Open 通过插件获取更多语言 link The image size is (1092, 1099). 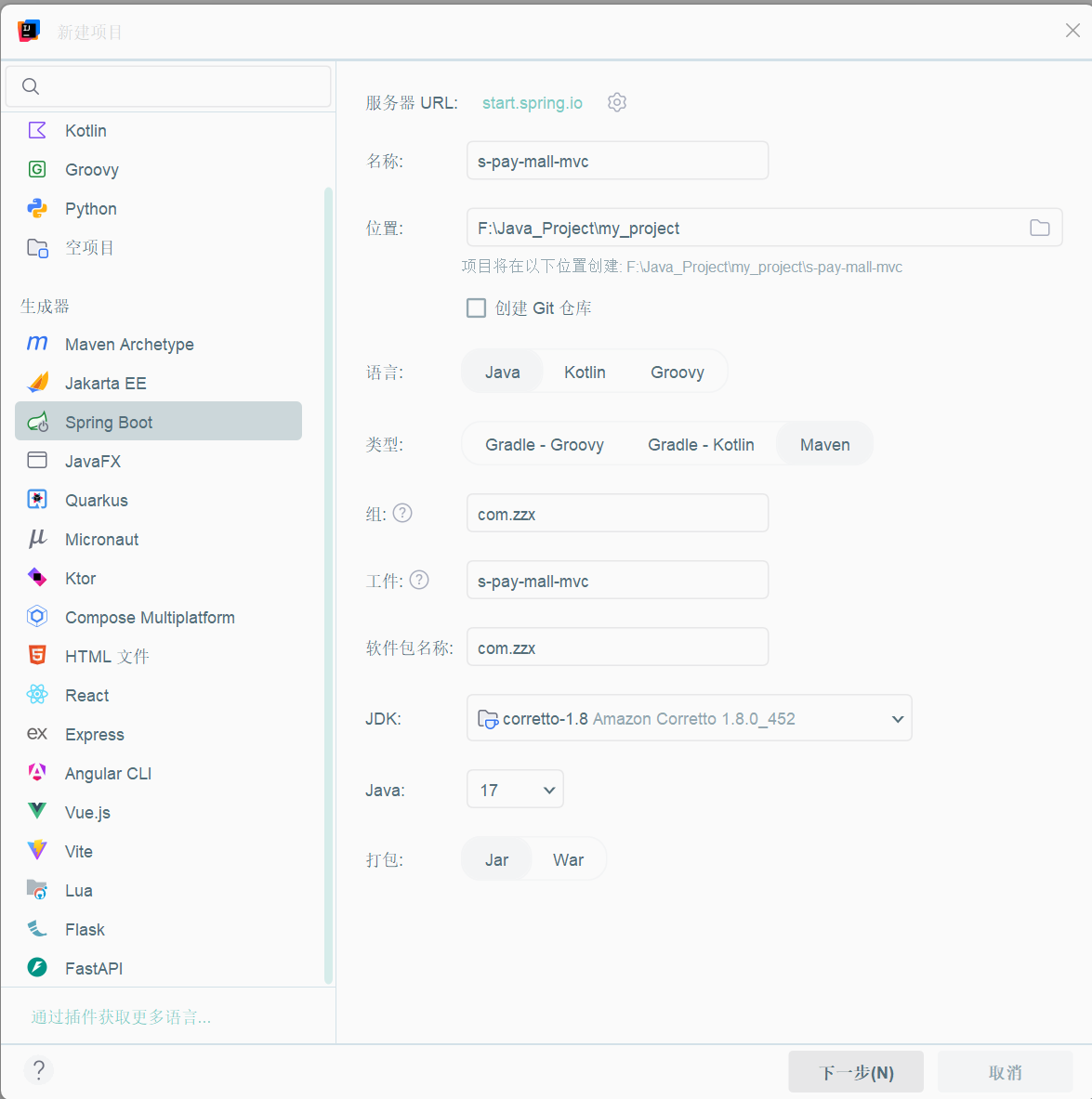pos(121,1016)
